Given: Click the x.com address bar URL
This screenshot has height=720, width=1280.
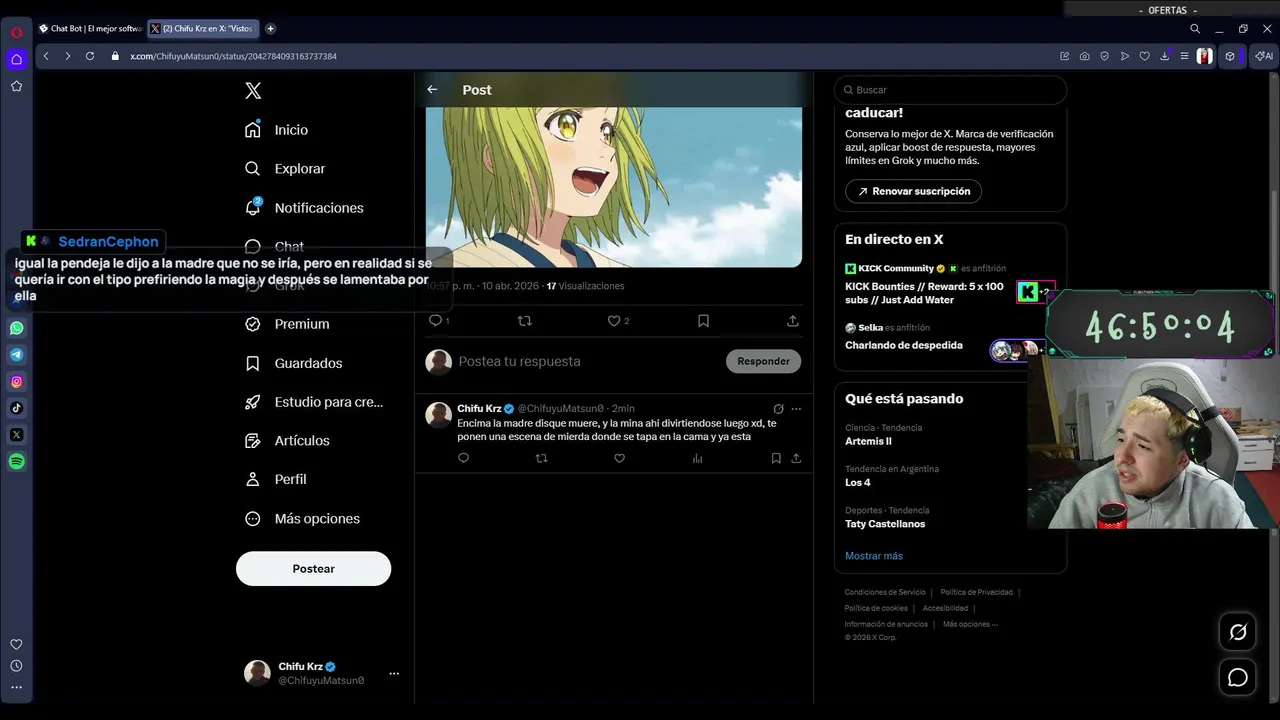Looking at the screenshot, I should (x=233, y=56).
